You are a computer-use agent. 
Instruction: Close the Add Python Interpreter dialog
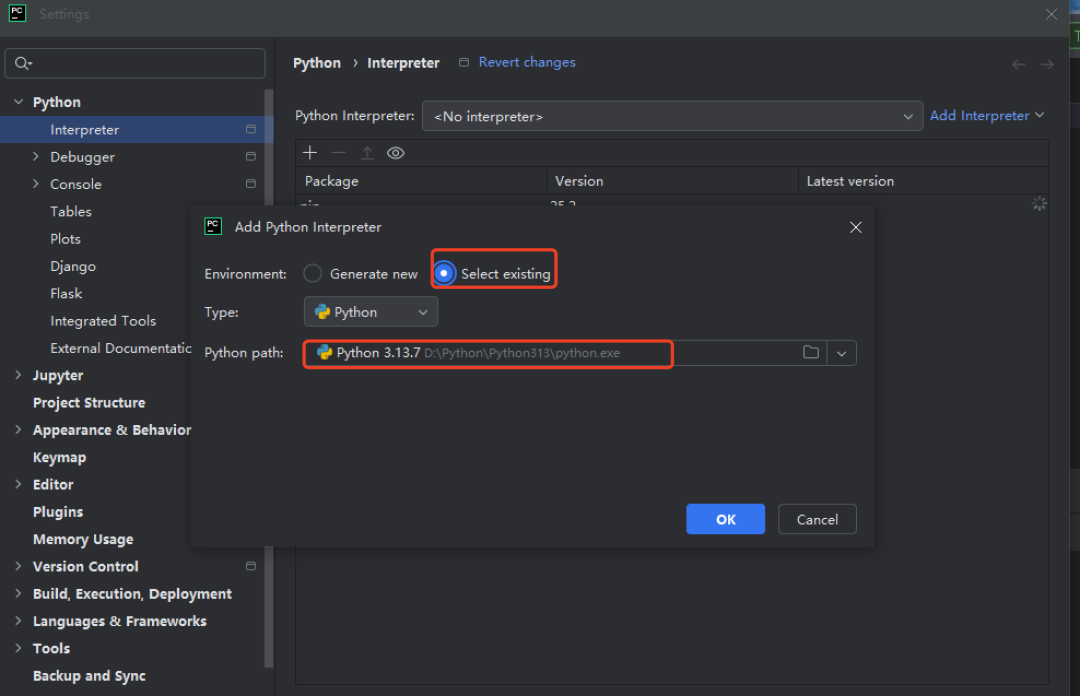point(855,227)
